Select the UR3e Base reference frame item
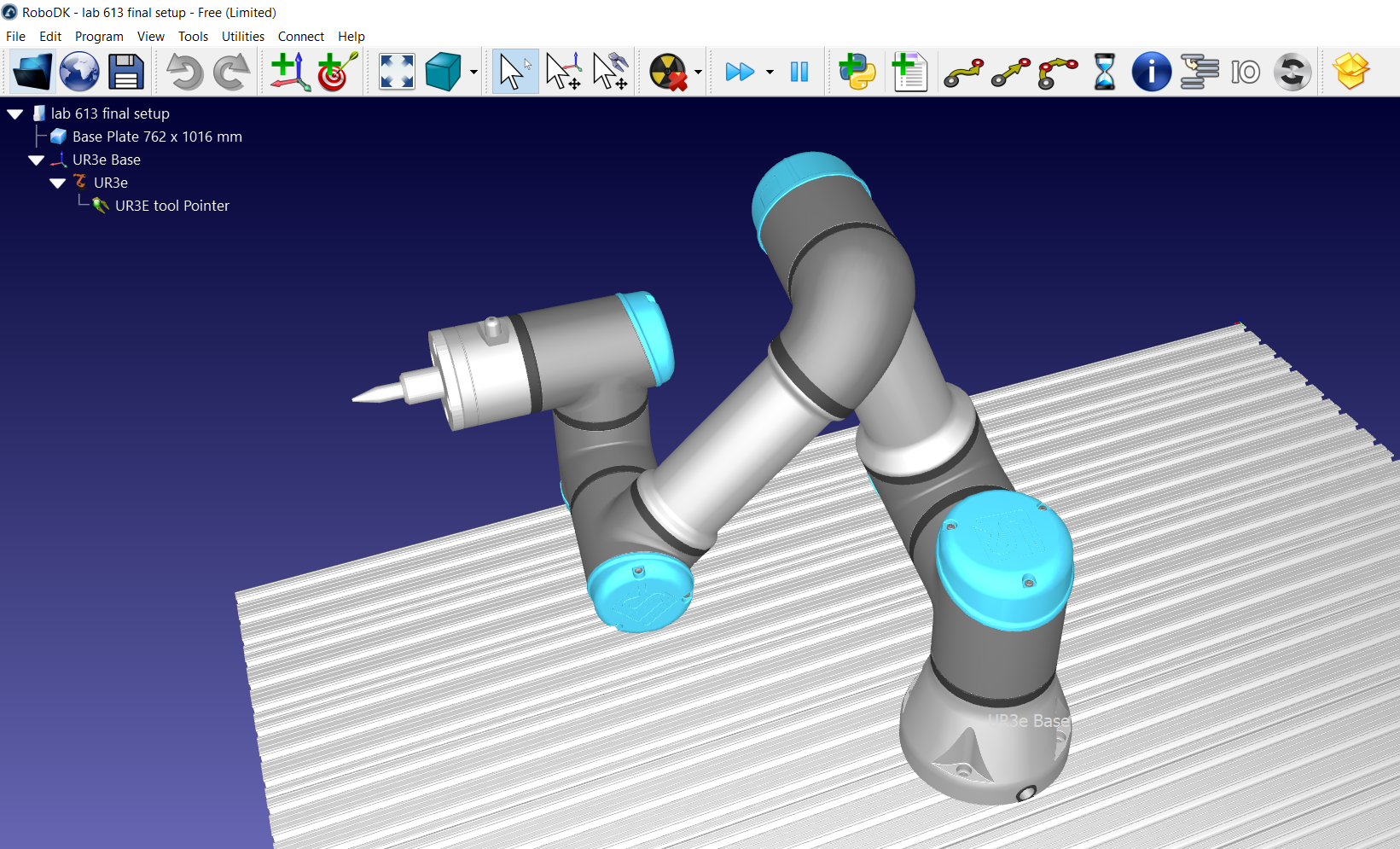The height and width of the screenshot is (849, 1400). point(107,160)
